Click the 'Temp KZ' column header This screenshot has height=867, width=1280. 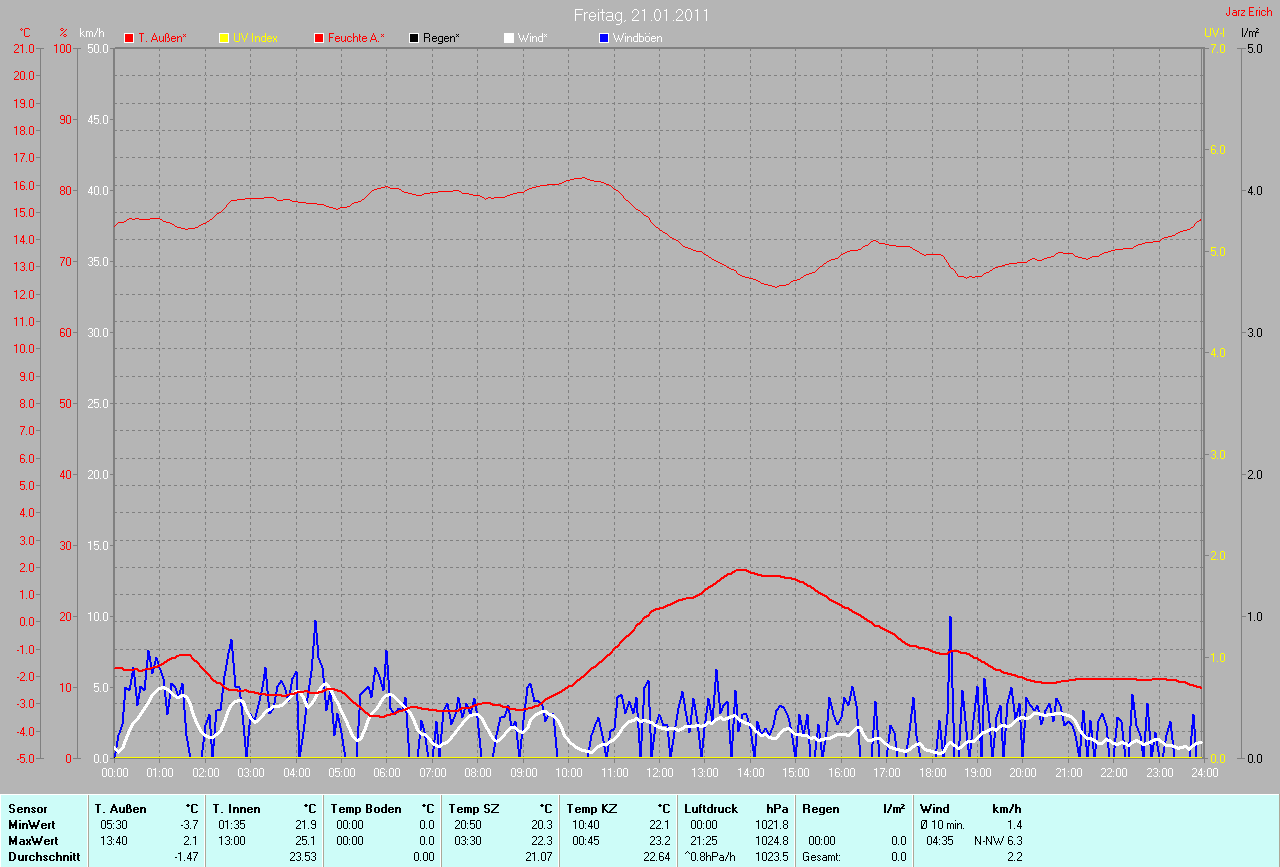(591, 808)
